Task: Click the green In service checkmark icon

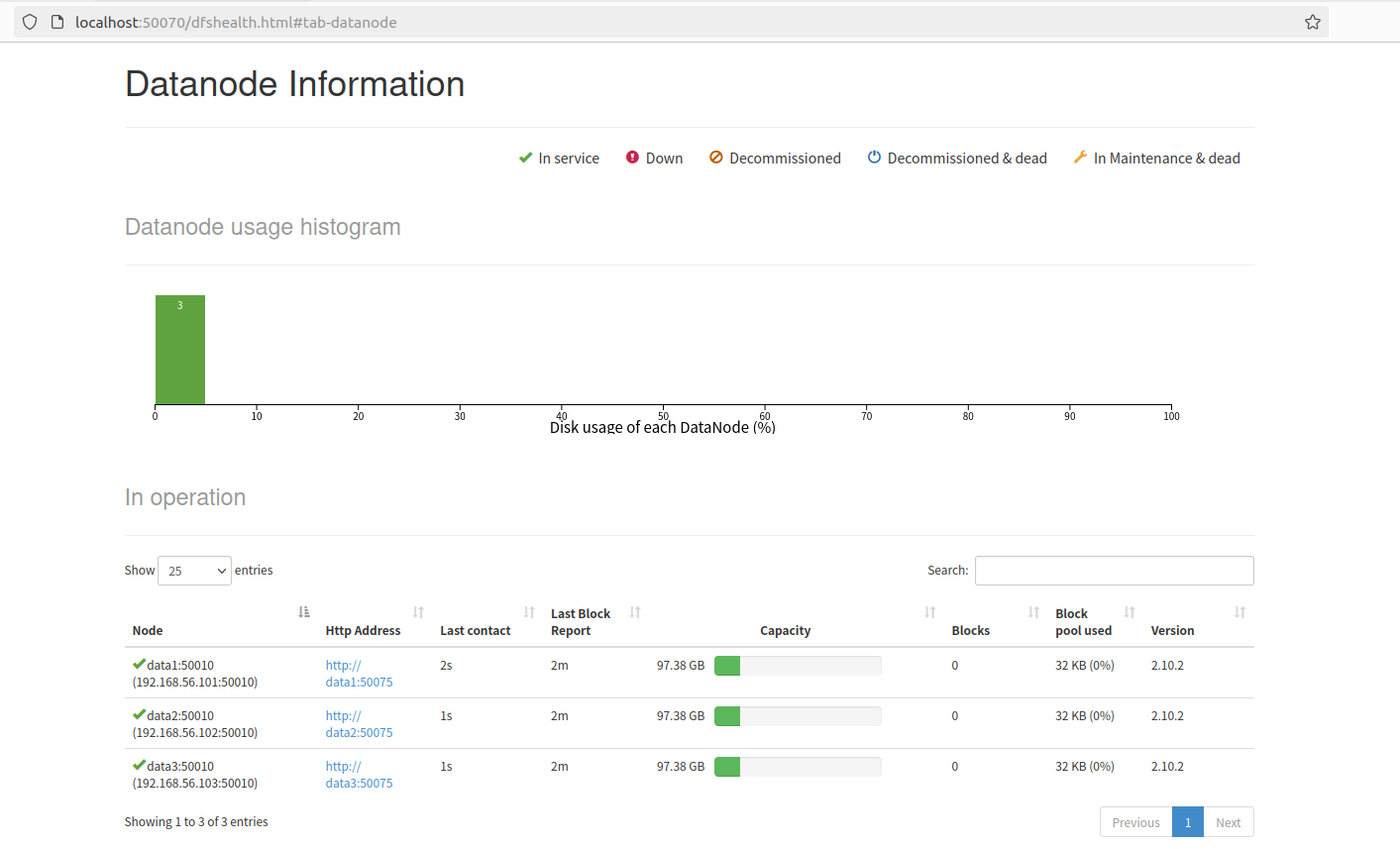Action: coord(525,158)
